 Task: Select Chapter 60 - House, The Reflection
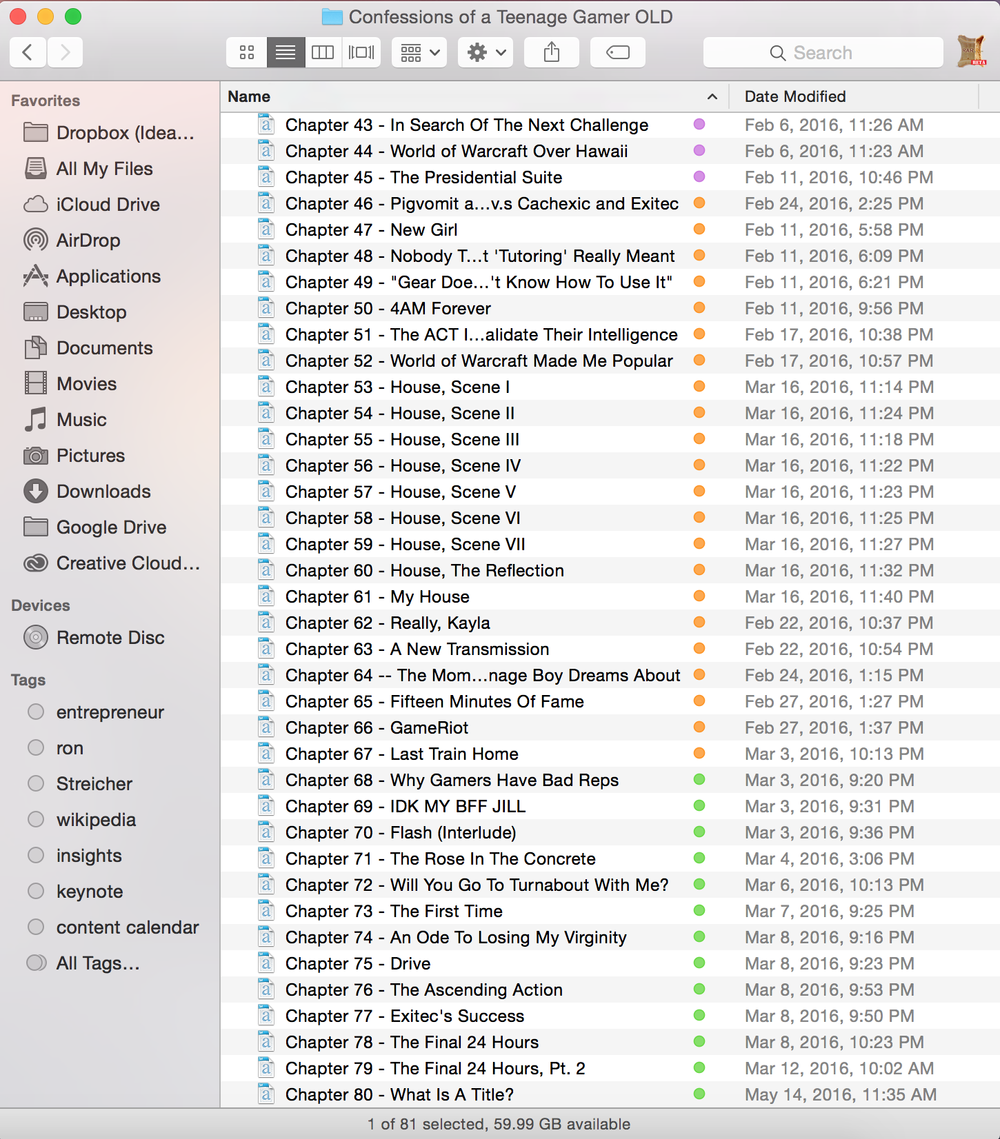click(610, 570)
